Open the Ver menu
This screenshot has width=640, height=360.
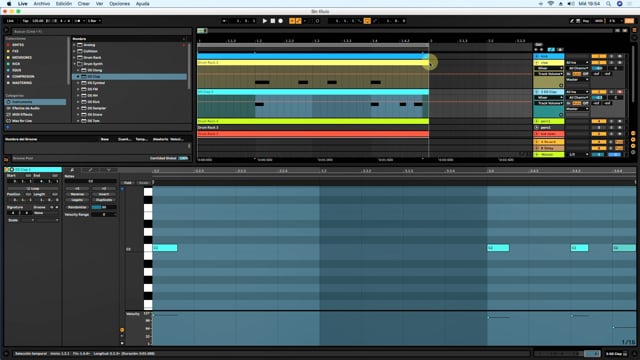(99, 4)
